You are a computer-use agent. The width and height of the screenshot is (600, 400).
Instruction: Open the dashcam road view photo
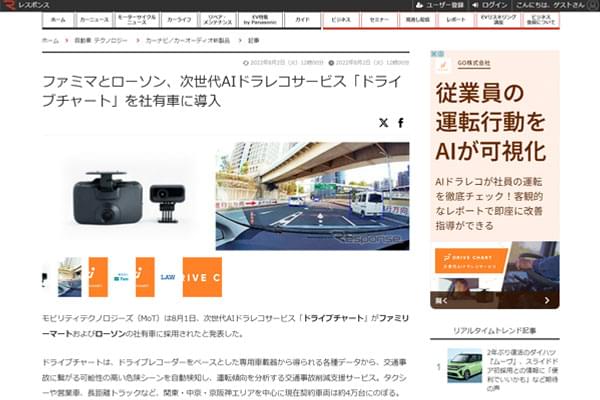pos(312,196)
